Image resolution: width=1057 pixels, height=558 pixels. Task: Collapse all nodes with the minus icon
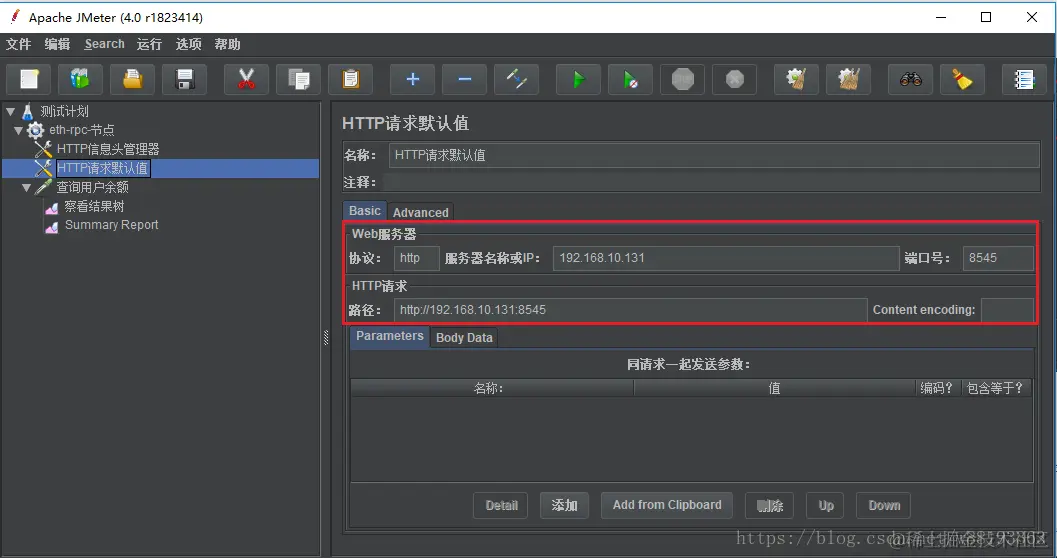[464, 80]
